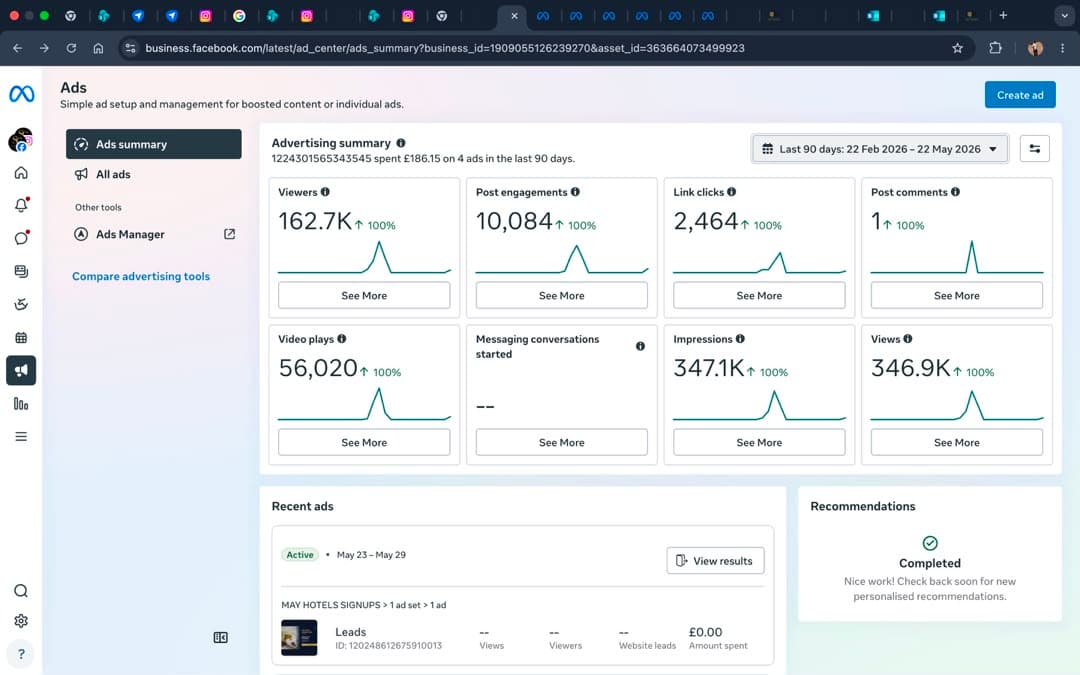Open the settings gear in sidebar

coord(21,621)
